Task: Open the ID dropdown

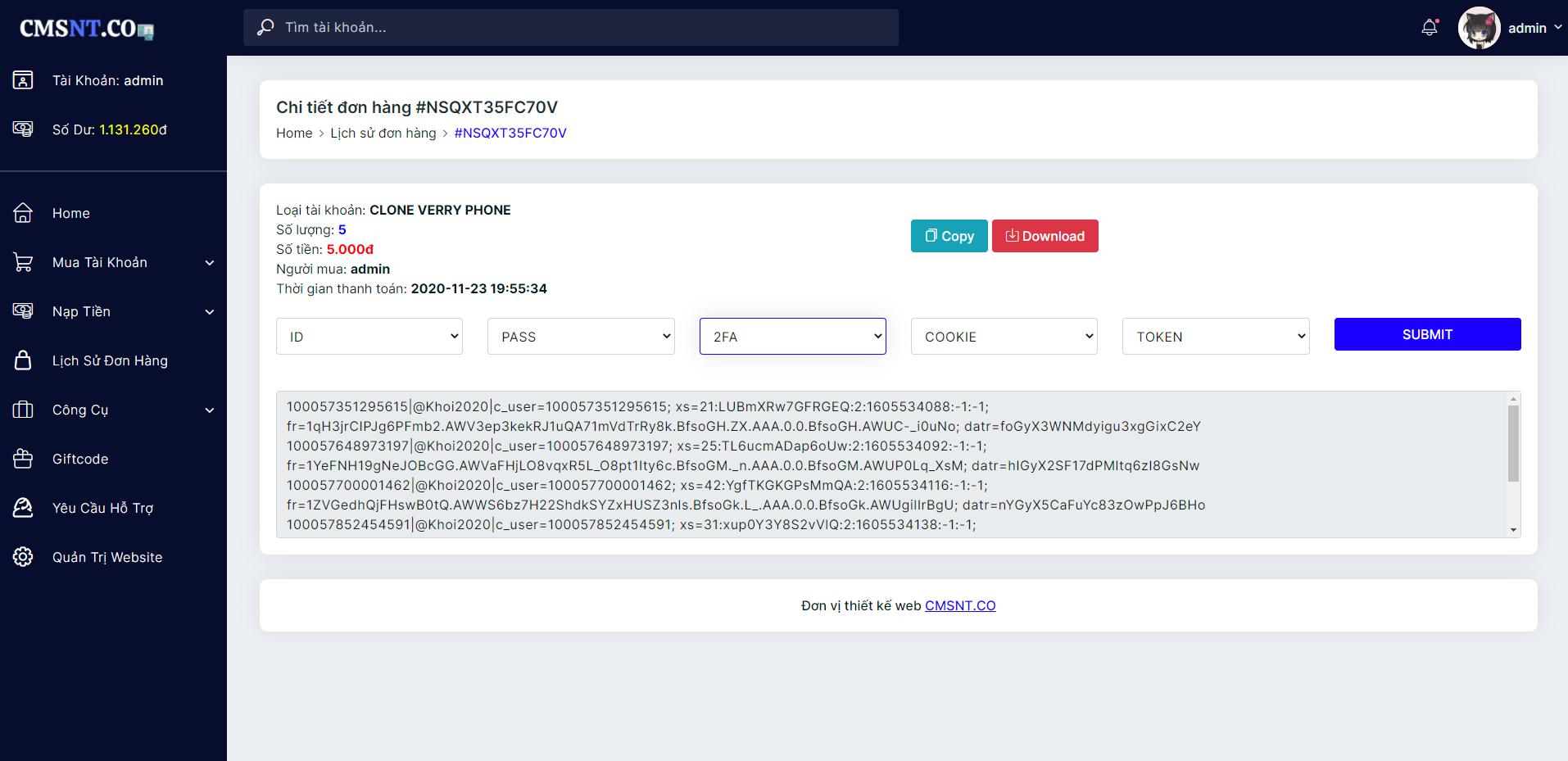Action: (x=369, y=336)
